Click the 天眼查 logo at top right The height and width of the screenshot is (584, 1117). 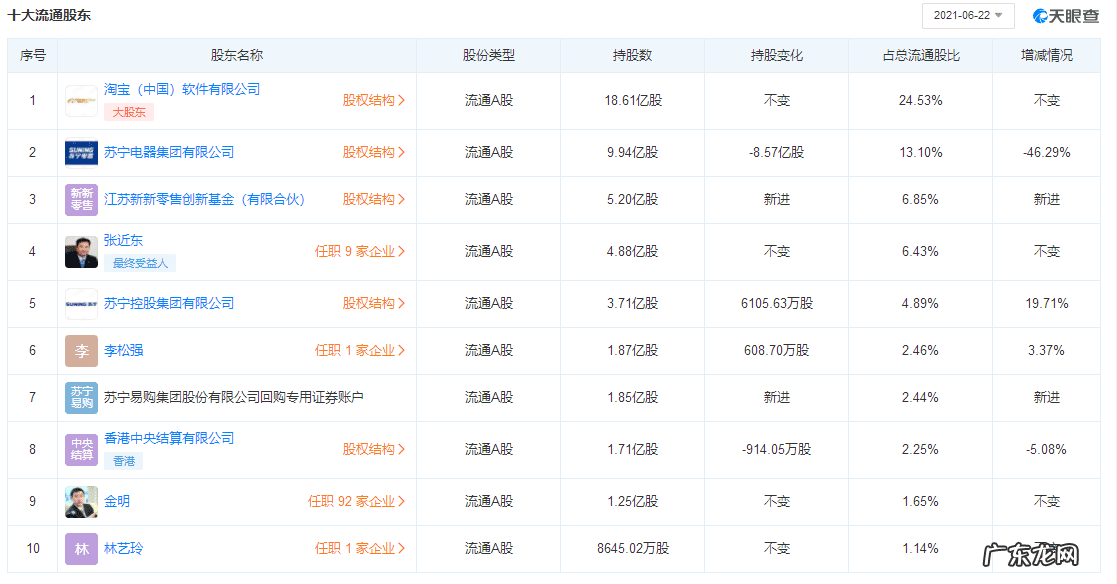point(1068,16)
